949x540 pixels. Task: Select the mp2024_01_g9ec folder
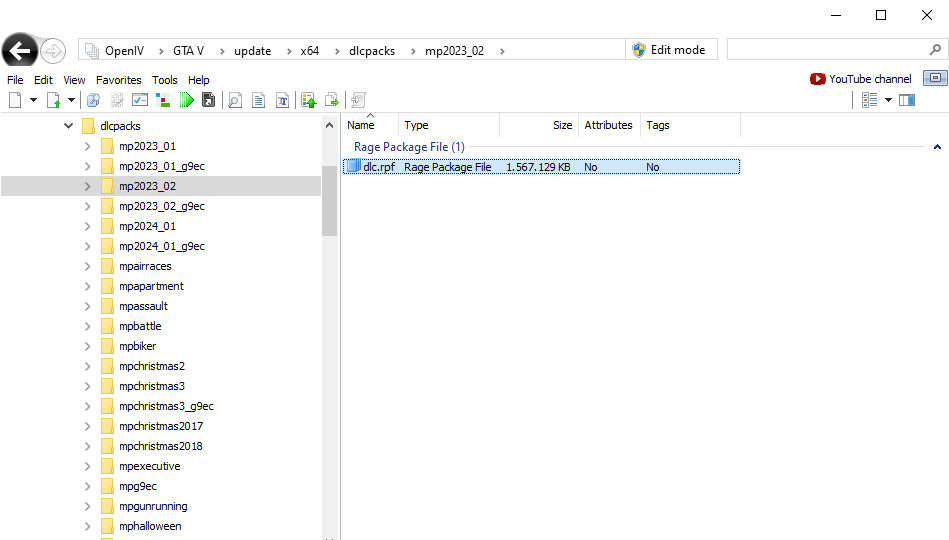pyautogui.click(x=162, y=246)
